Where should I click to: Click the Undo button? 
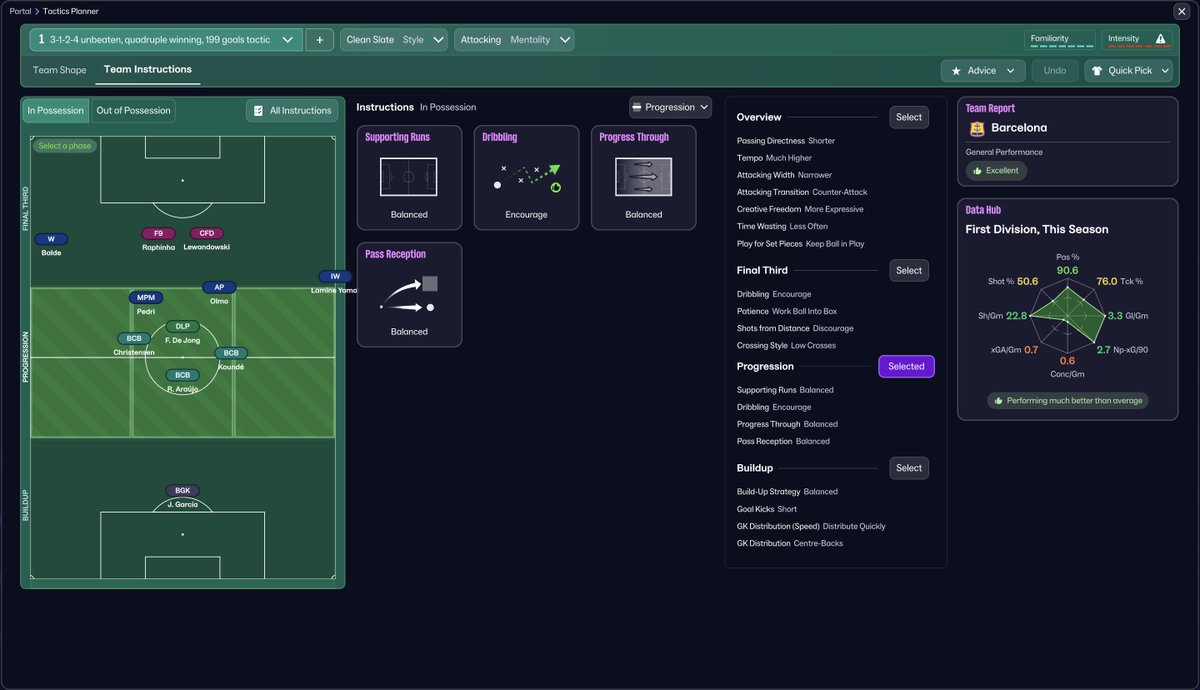(1055, 71)
